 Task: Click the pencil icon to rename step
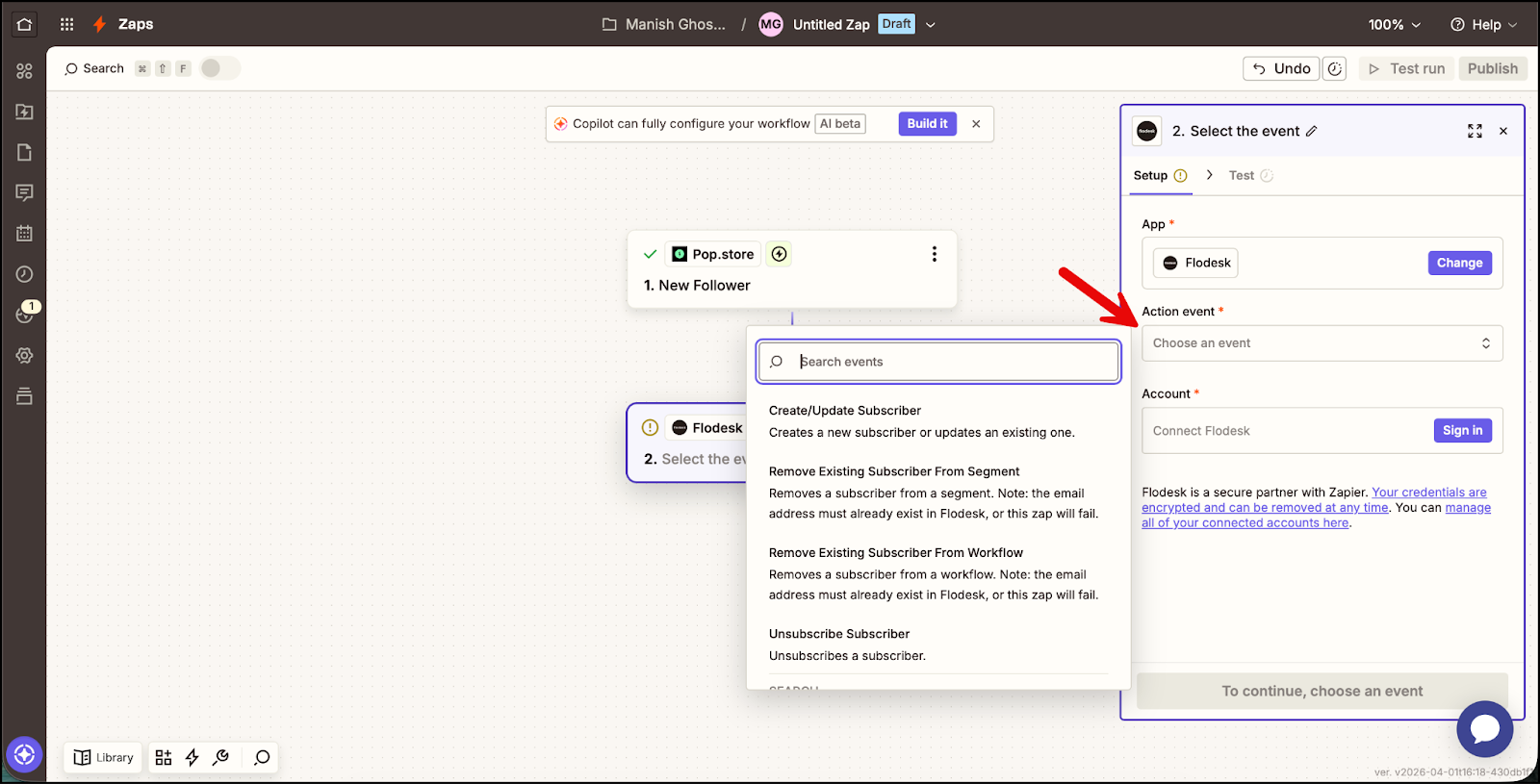[1311, 132]
